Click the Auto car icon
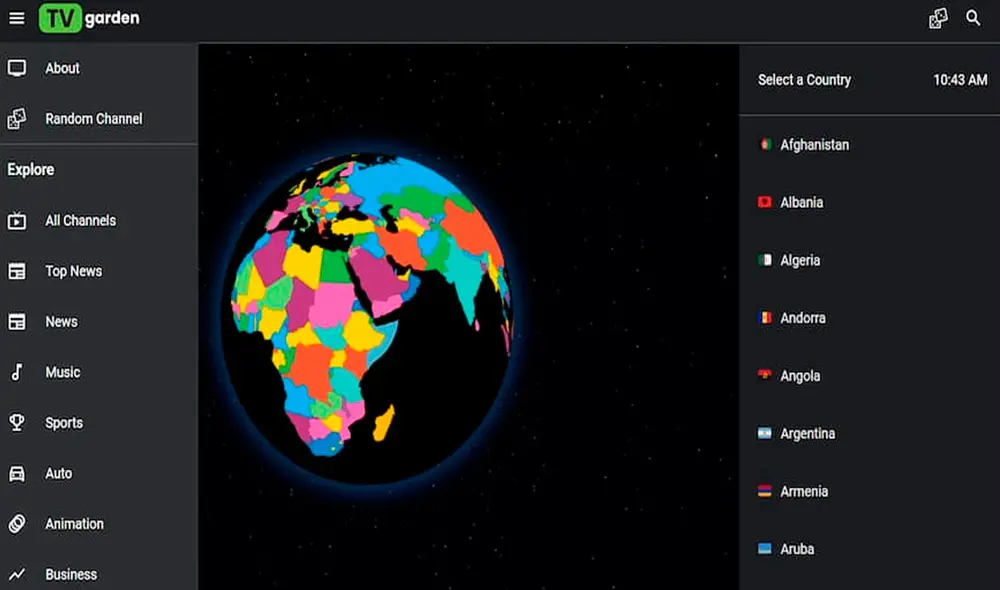 (x=17, y=474)
